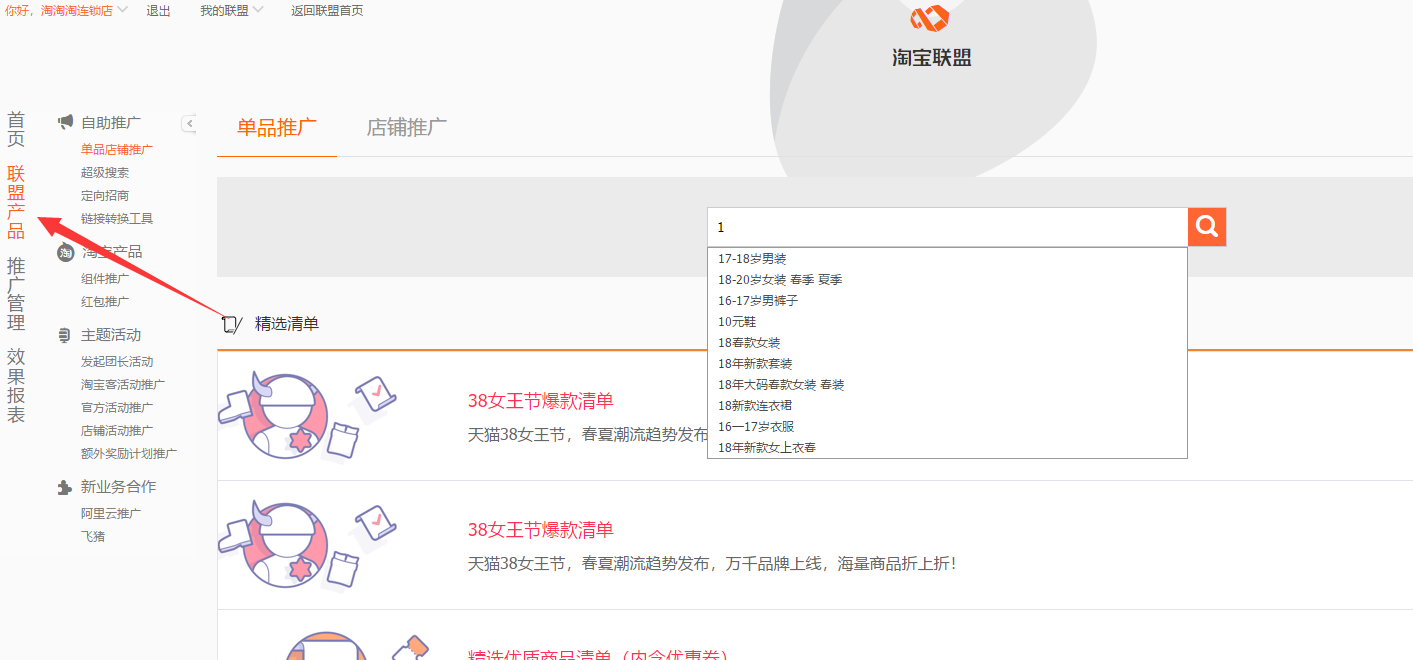The height and width of the screenshot is (660, 1413).
Task: Click the list icon beside 精选清单
Action: point(231,324)
